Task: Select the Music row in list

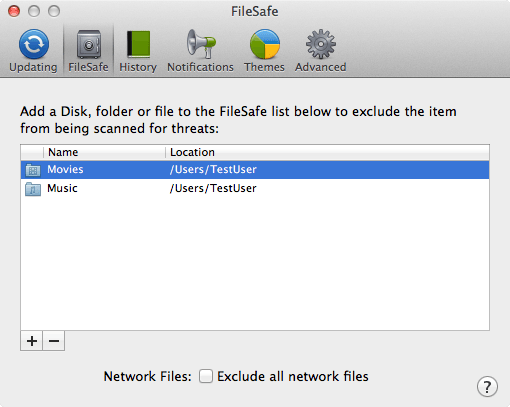Action: click(x=255, y=189)
